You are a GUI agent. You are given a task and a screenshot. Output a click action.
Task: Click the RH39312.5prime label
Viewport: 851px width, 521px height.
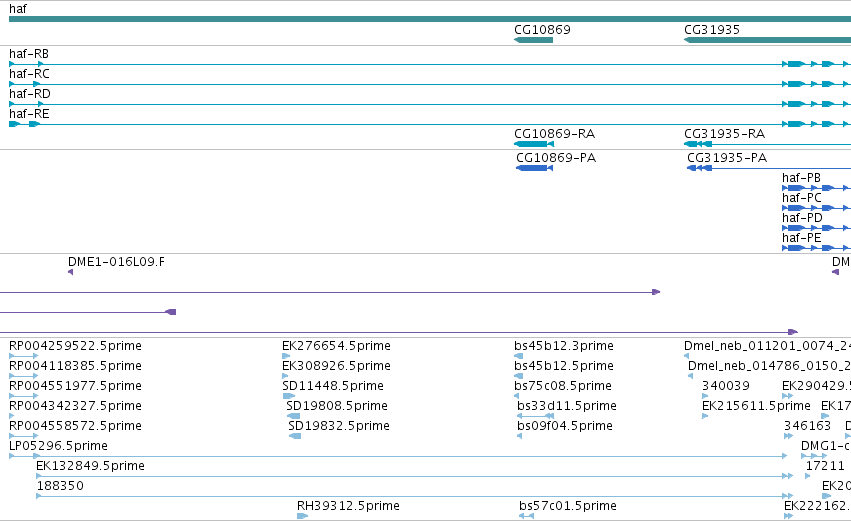click(x=348, y=506)
